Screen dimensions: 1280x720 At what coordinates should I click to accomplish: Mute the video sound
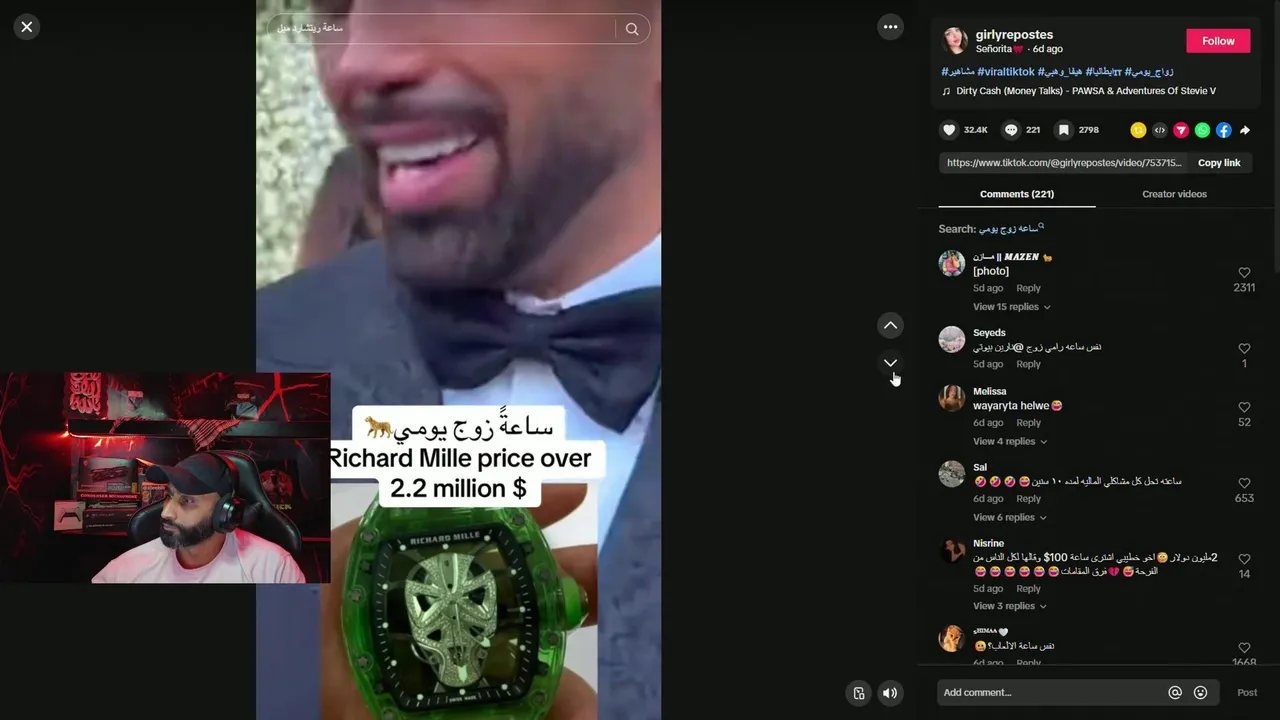(890, 693)
